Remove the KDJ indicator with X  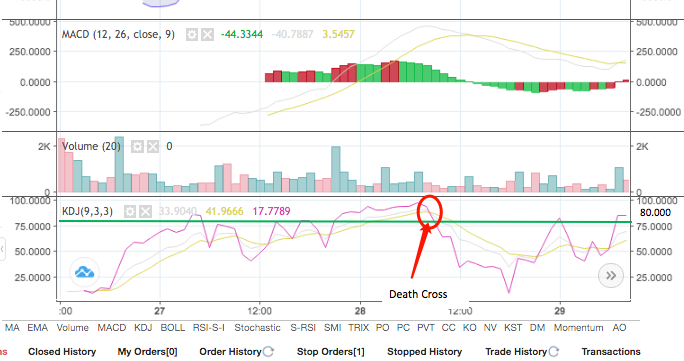(x=145, y=211)
